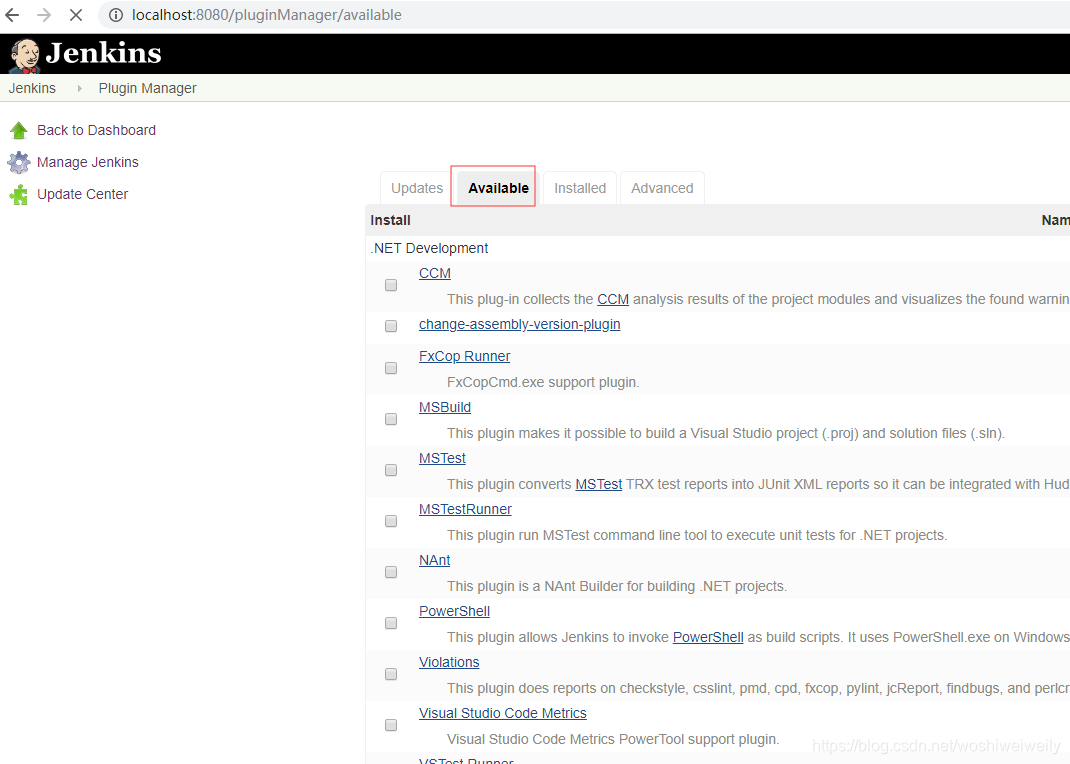Viewport: 1070px width, 764px height.
Task: Click the Install column header
Action: coord(390,220)
